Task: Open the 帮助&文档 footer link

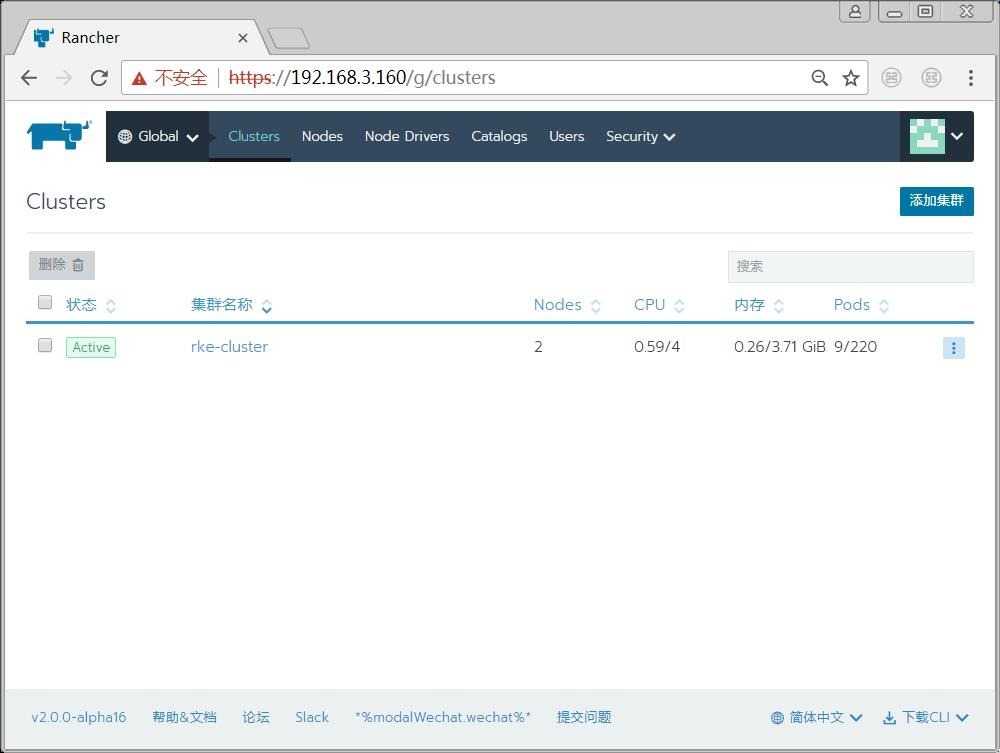Action: (x=184, y=717)
